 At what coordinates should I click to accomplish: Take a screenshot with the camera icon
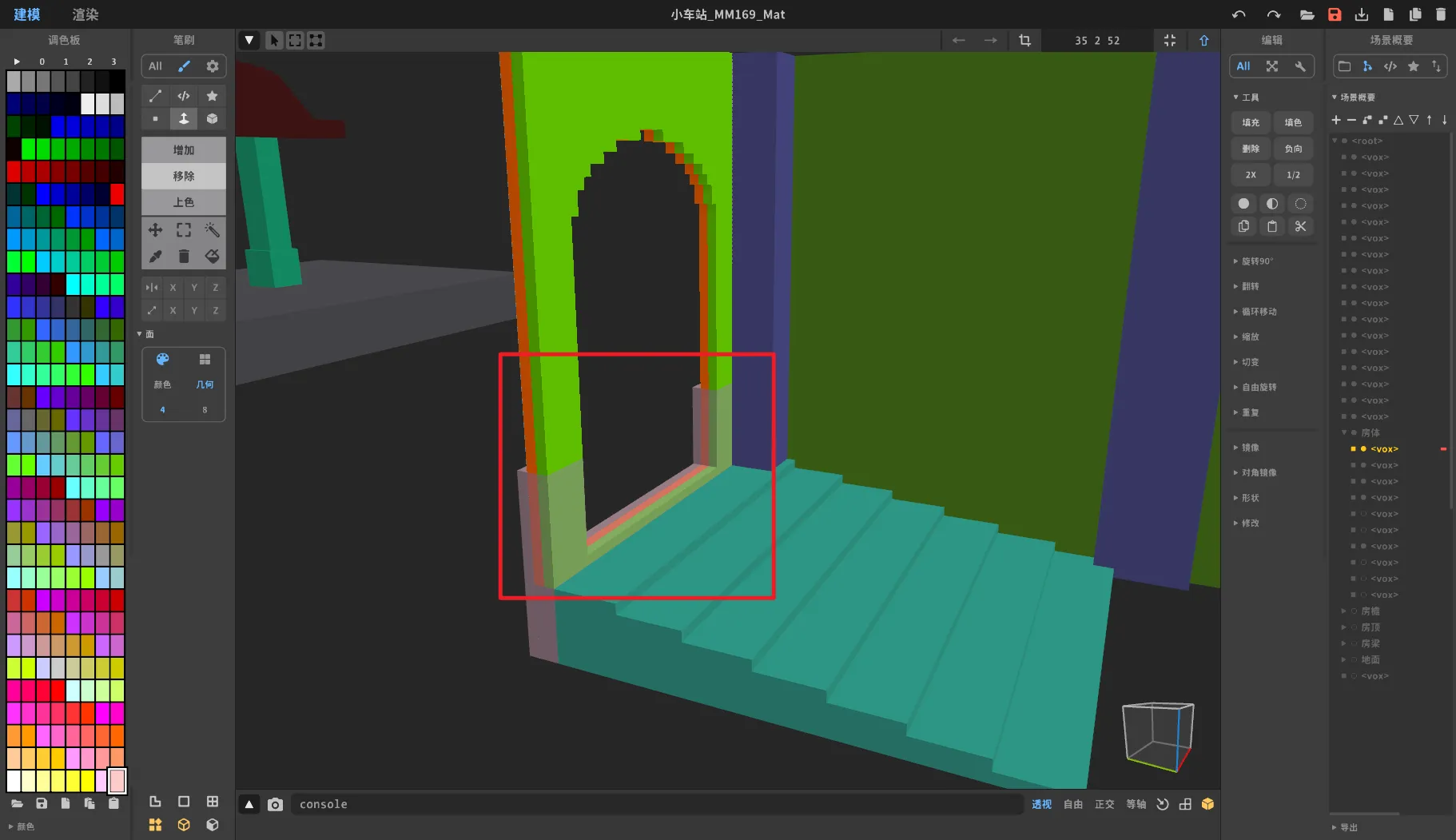click(x=275, y=804)
